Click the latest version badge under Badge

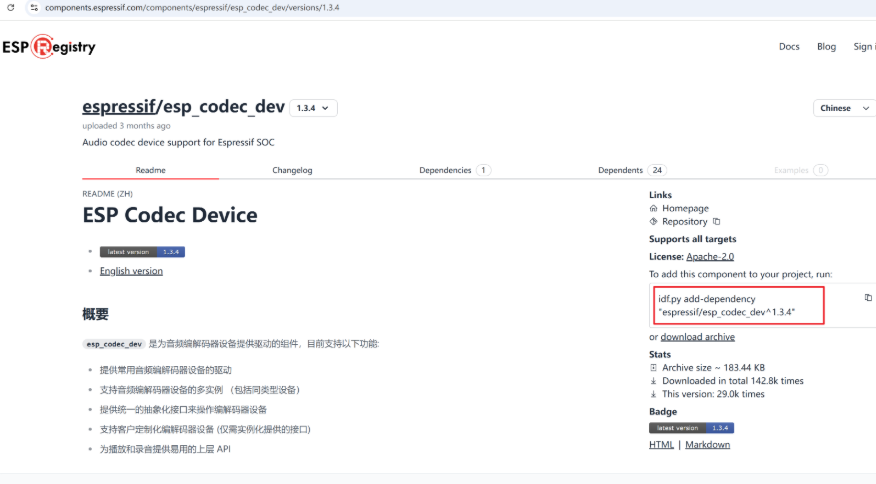691,428
